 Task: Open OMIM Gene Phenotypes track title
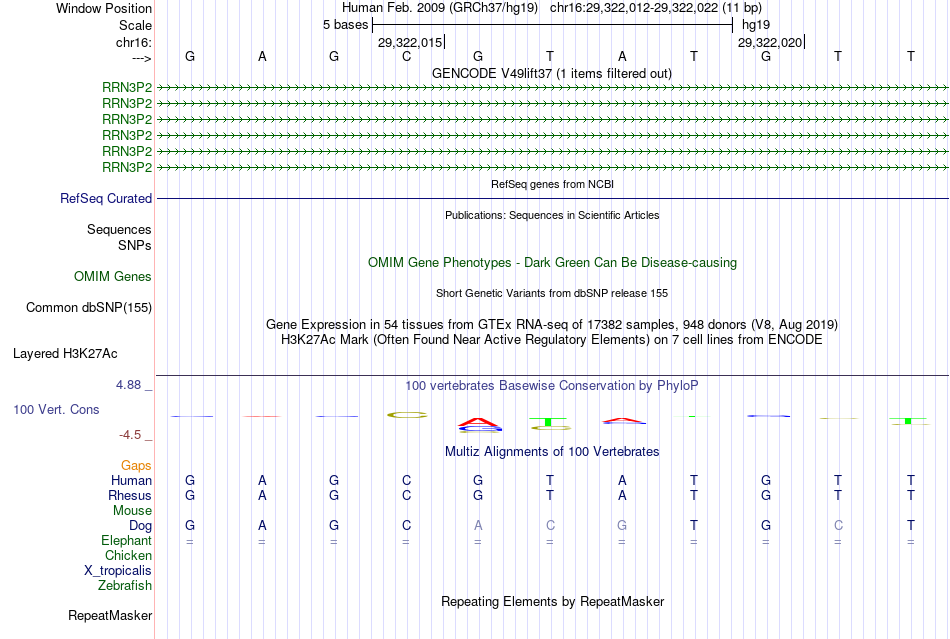pyautogui.click(x=552, y=262)
